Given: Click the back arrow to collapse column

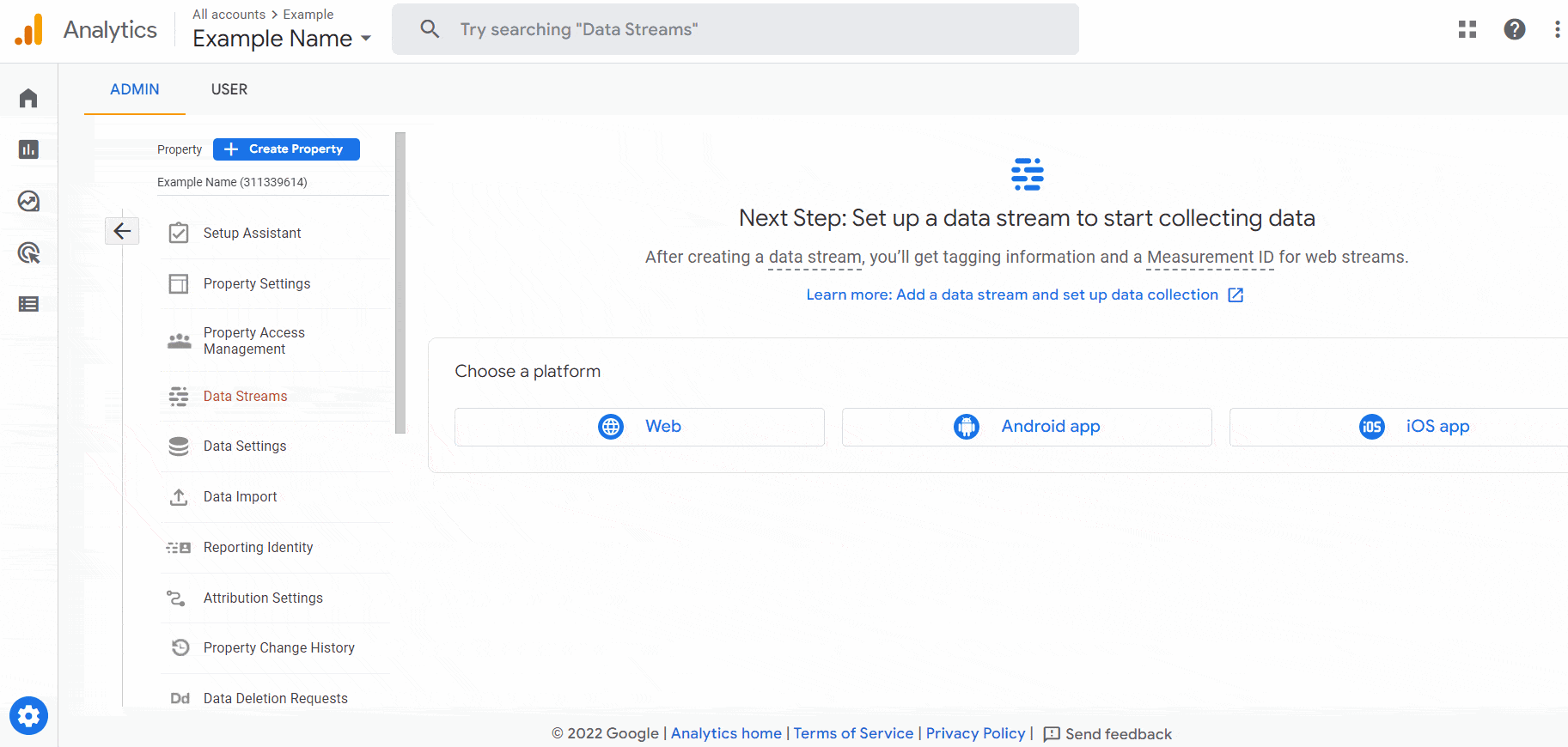Looking at the screenshot, I should 122,230.
